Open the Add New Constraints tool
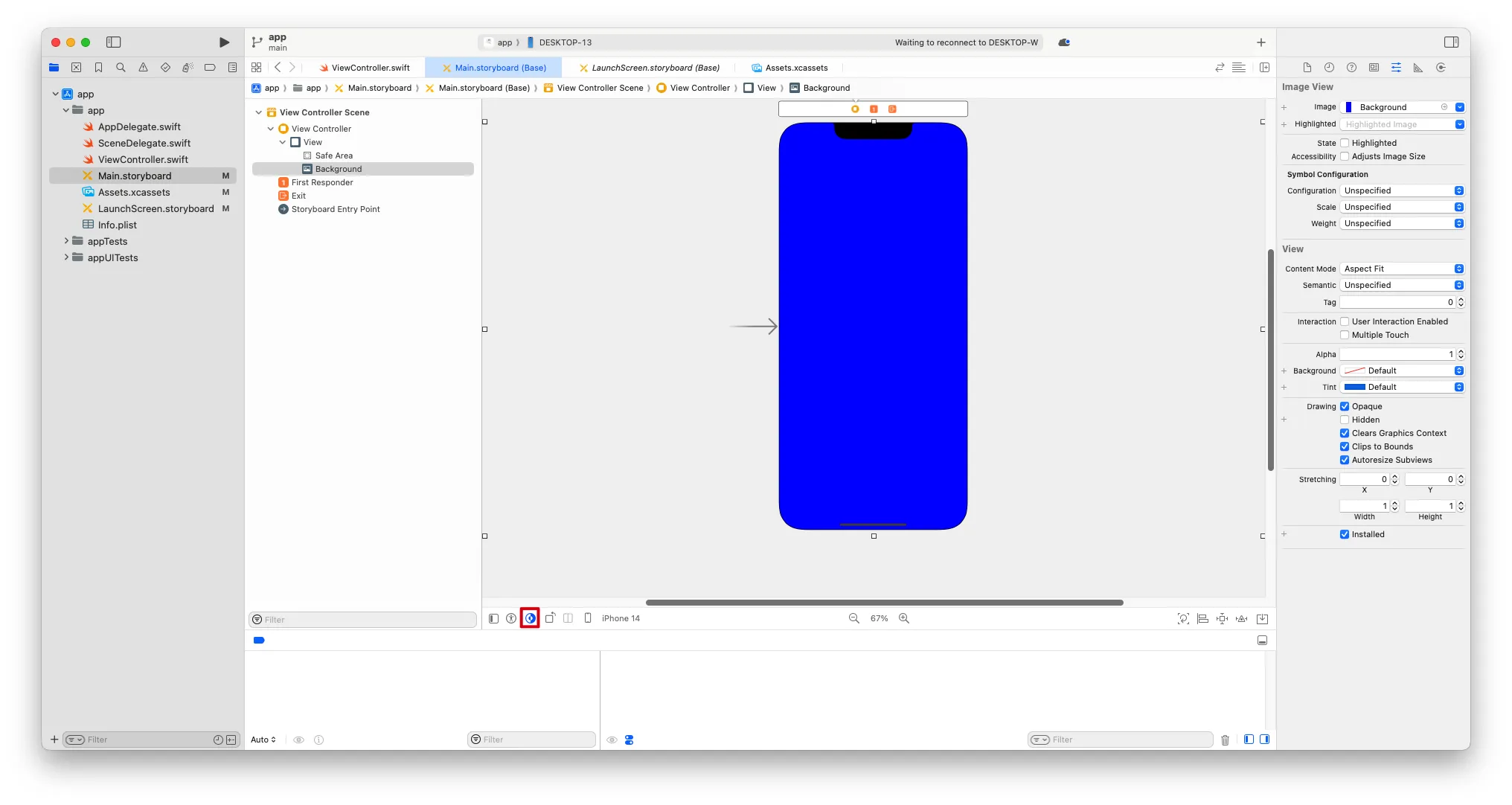Image resolution: width=1512 pixels, height=805 pixels. [1222, 618]
